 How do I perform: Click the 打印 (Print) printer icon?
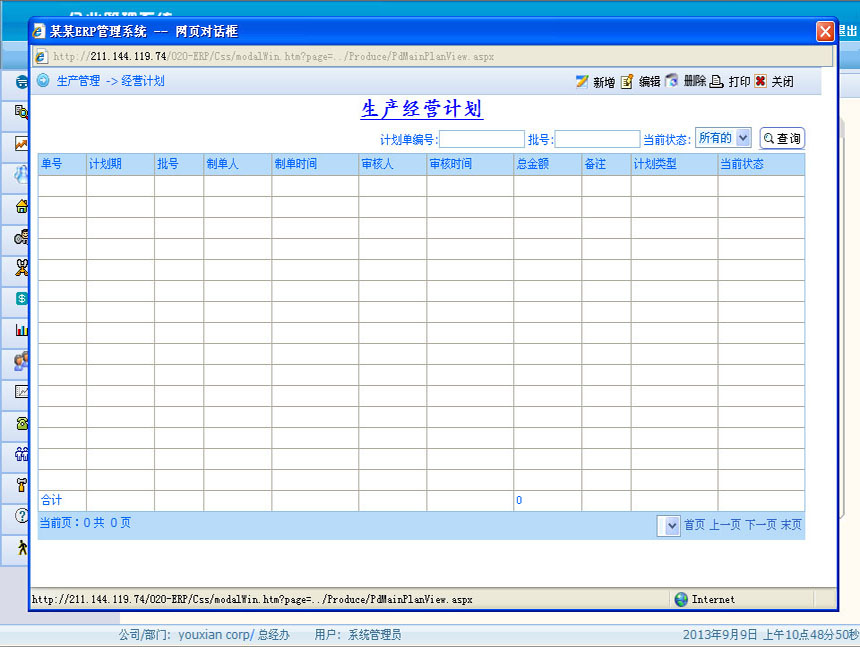pos(716,82)
